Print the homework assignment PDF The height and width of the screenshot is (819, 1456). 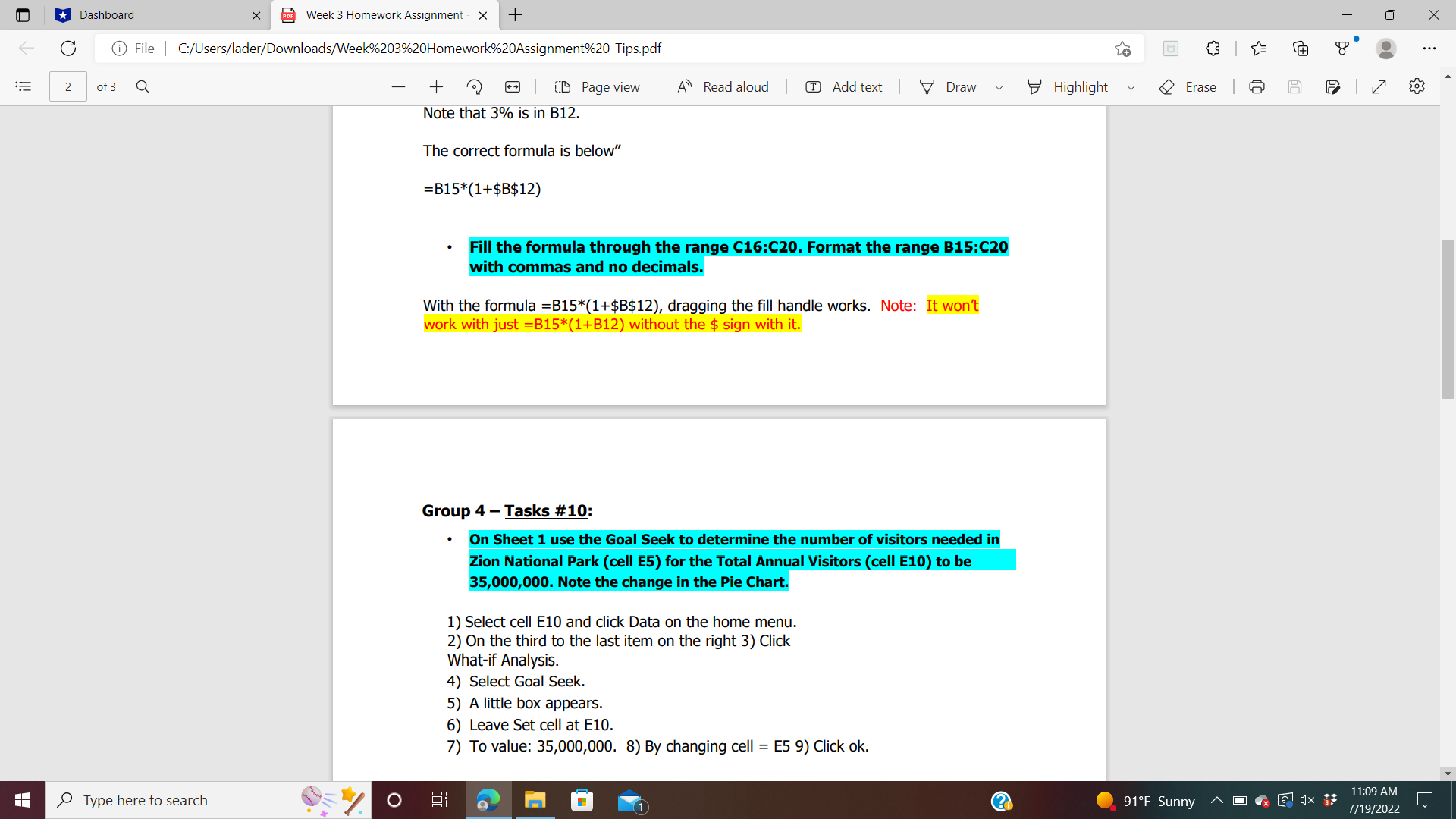(x=1257, y=86)
